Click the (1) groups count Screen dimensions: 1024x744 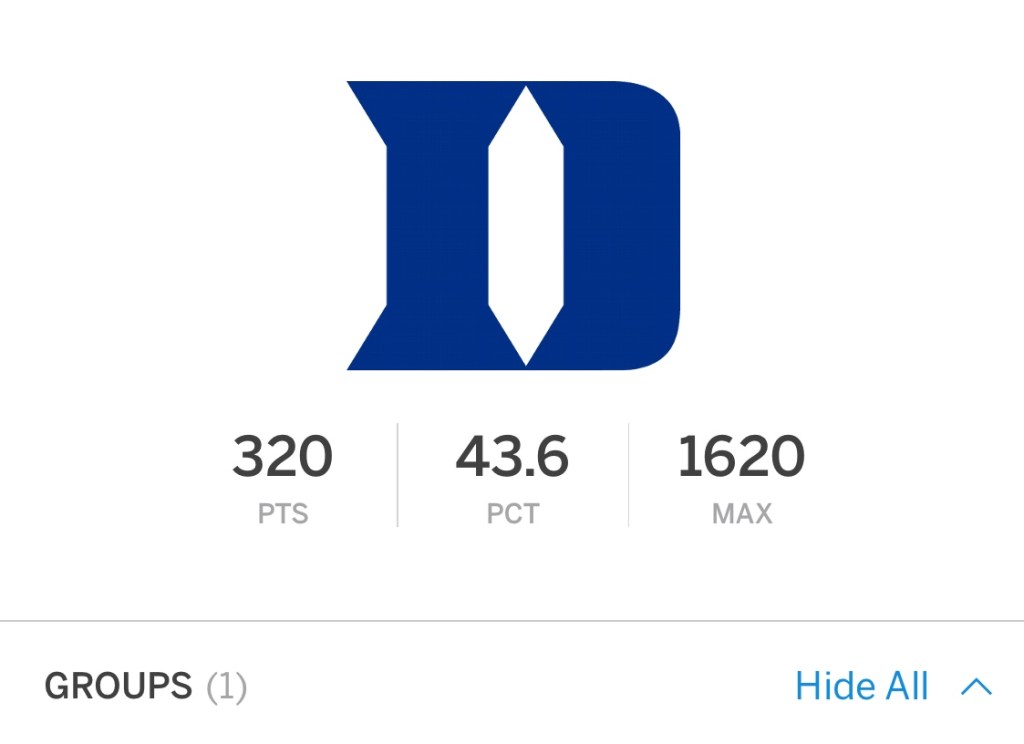click(x=227, y=688)
